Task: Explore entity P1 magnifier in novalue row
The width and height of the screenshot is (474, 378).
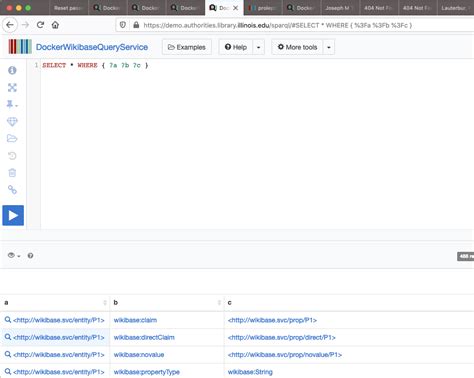Action: pyautogui.click(x=8, y=354)
